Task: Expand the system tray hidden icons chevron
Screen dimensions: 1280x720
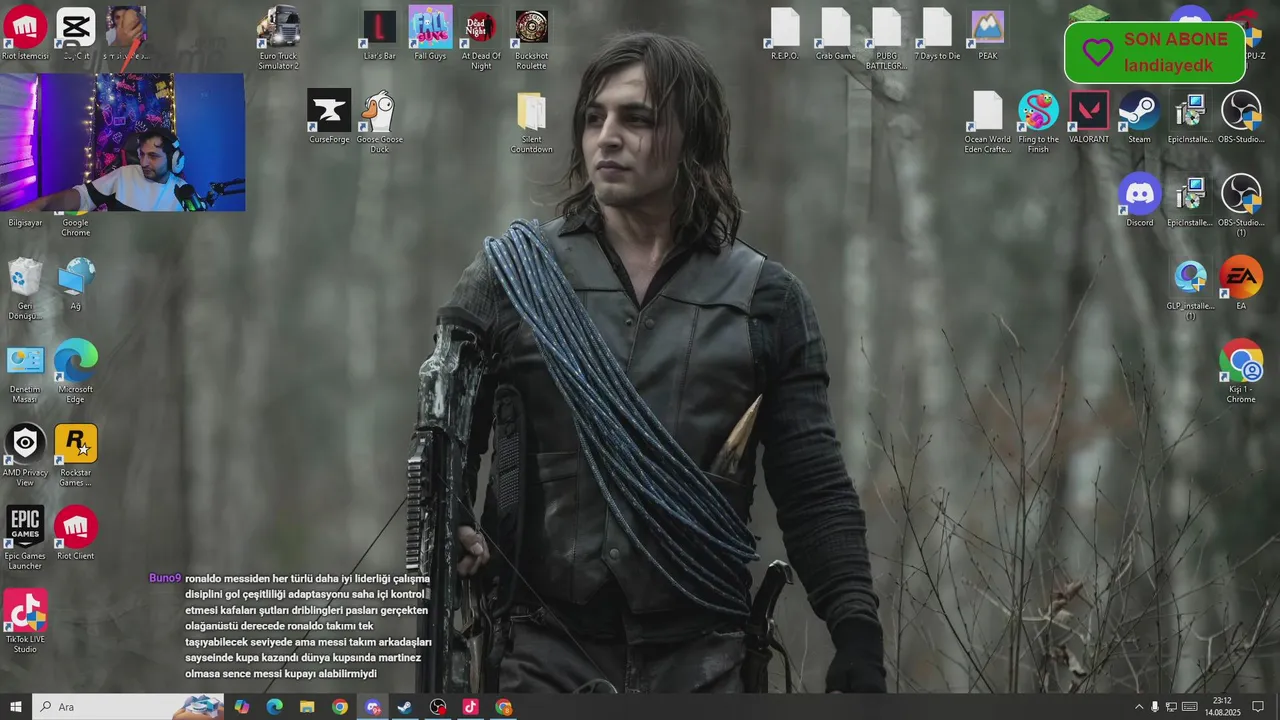Action: pos(1138,707)
